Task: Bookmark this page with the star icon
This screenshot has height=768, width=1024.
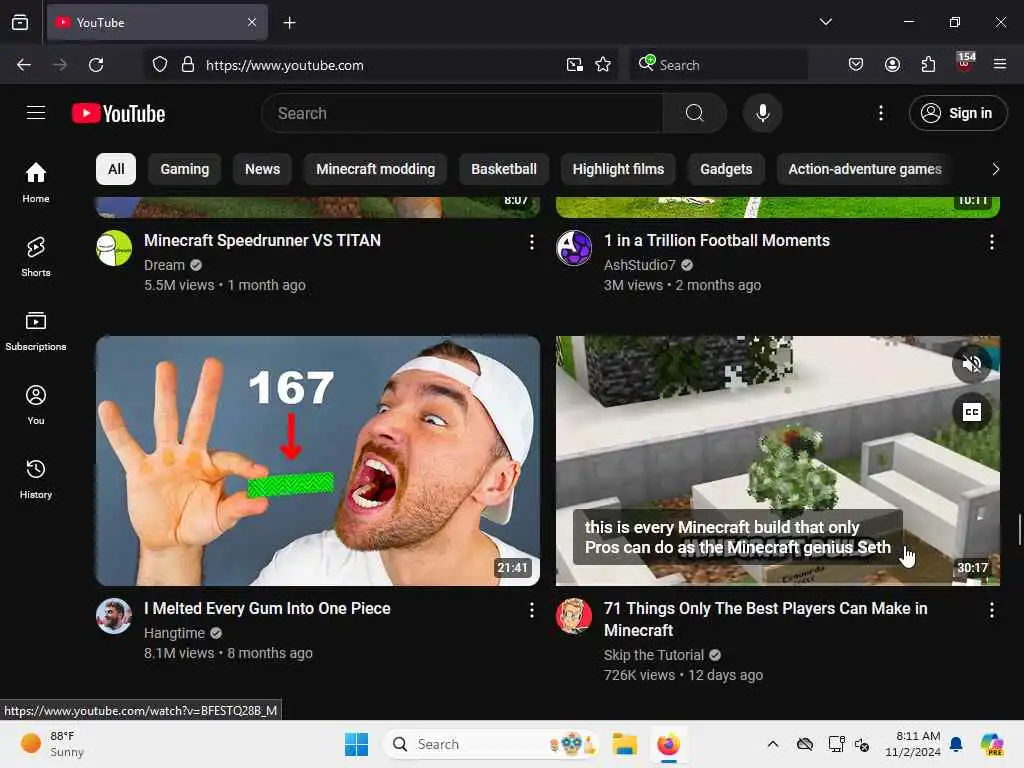Action: pos(603,65)
